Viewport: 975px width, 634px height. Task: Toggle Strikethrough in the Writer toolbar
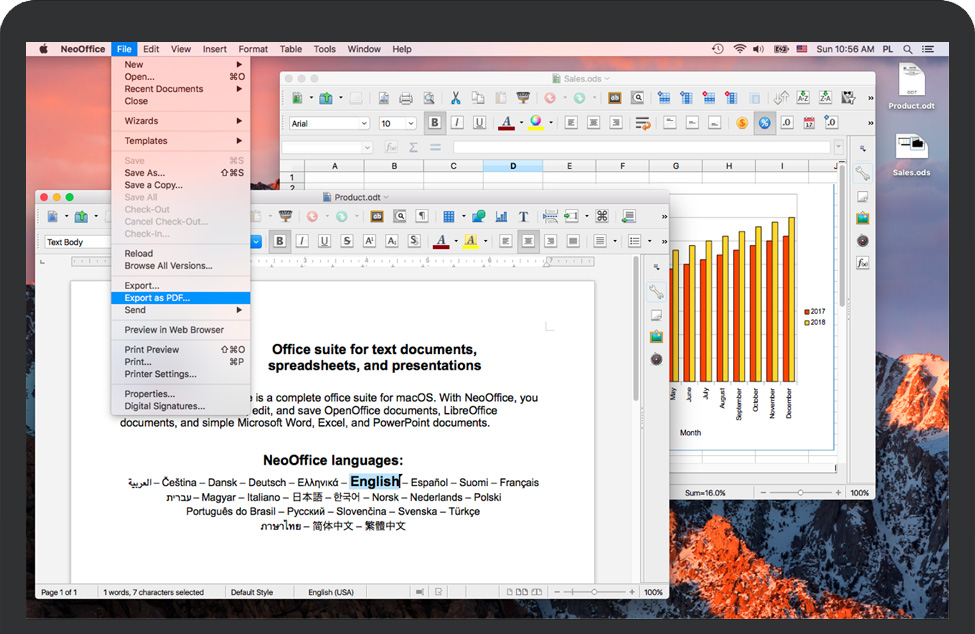(x=347, y=241)
